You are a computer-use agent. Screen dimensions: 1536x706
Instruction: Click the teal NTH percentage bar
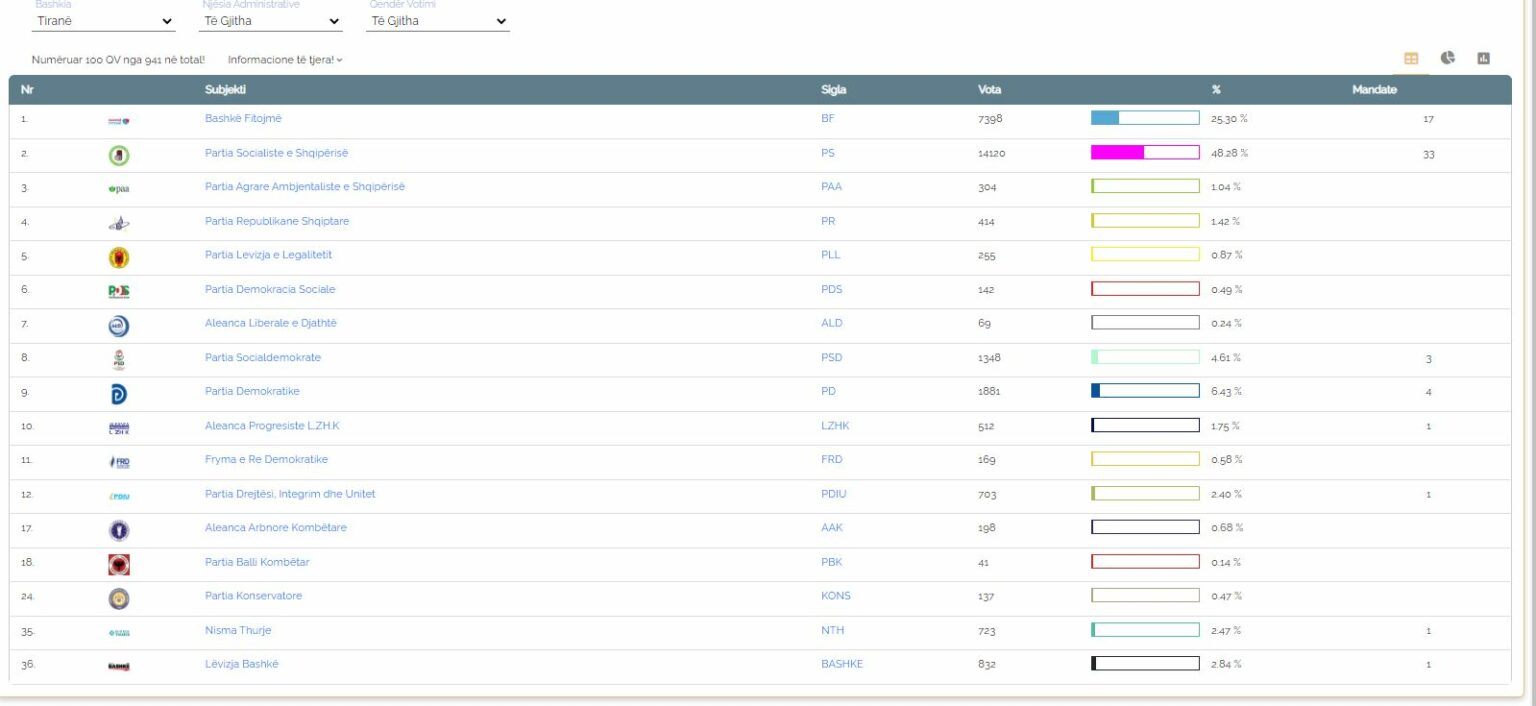[x=1145, y=630]
